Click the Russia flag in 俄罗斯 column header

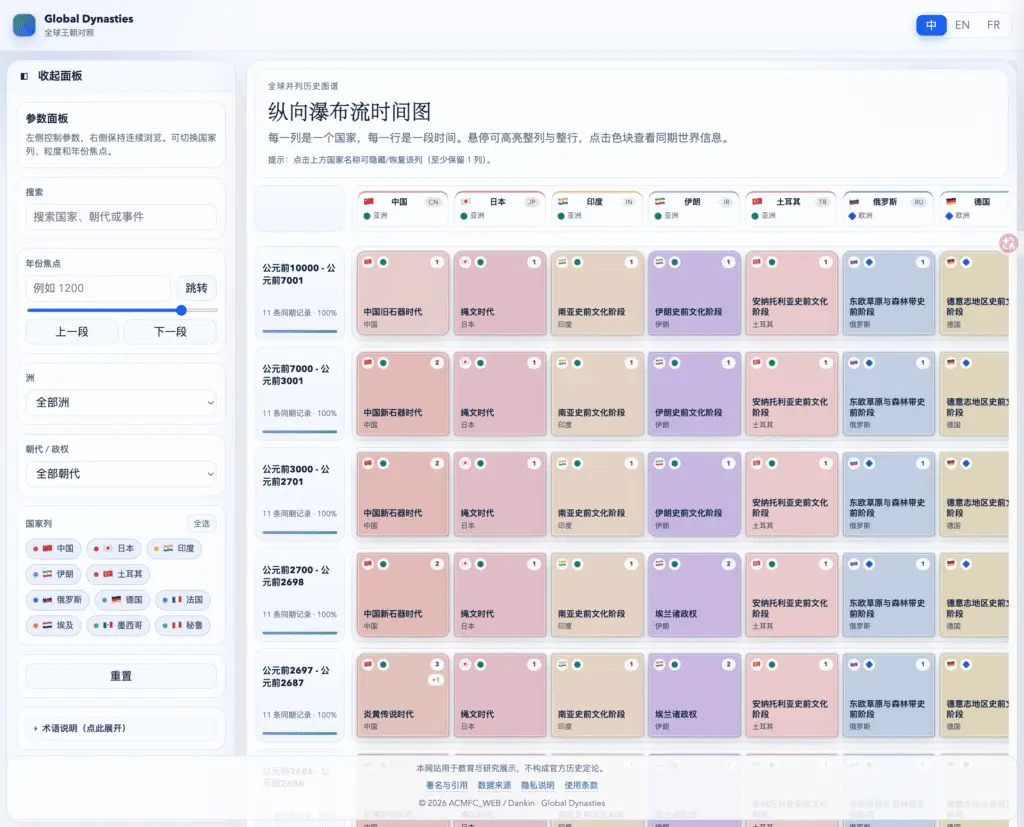point(853,201)
